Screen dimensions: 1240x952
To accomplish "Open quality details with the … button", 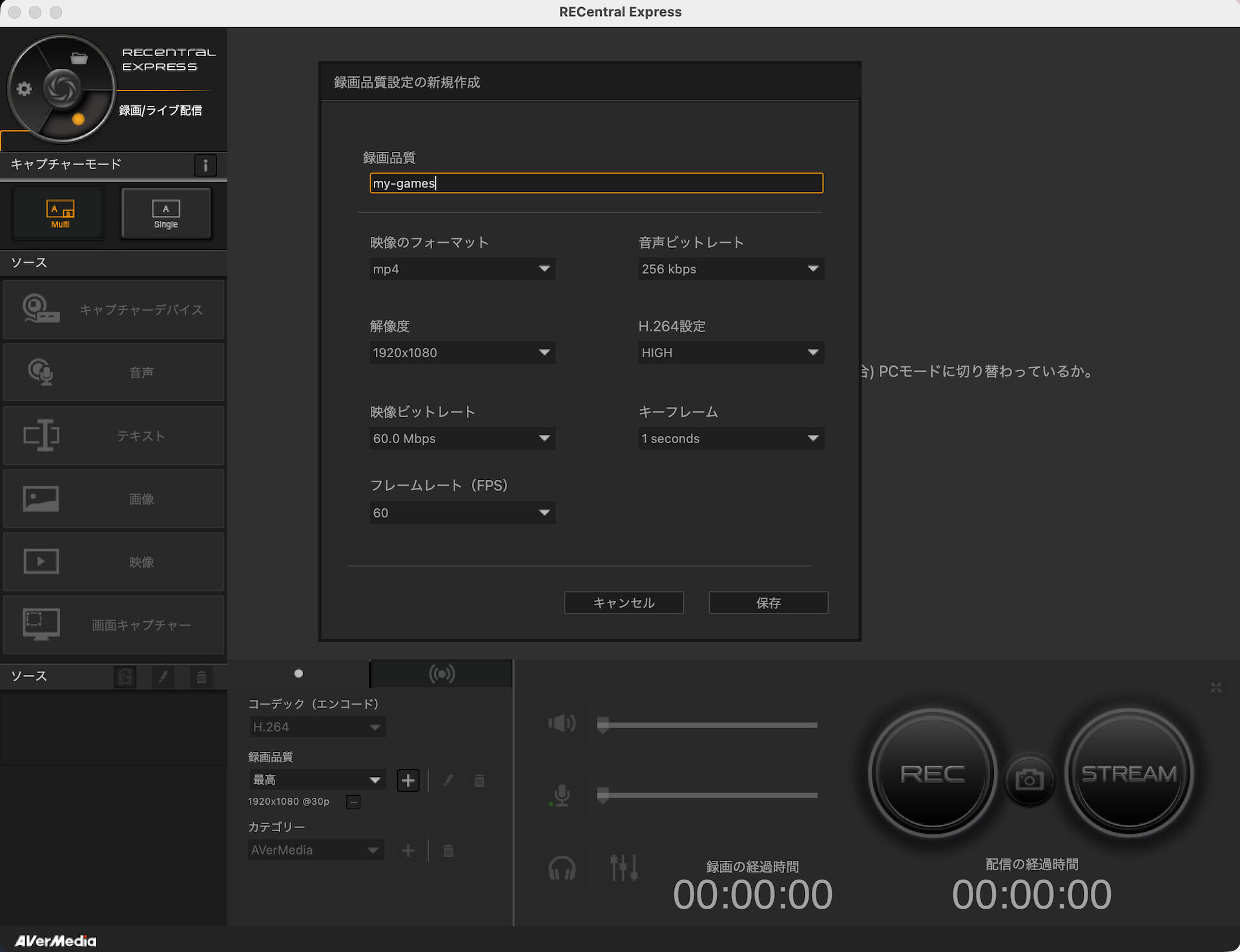I will click(353, 802).
